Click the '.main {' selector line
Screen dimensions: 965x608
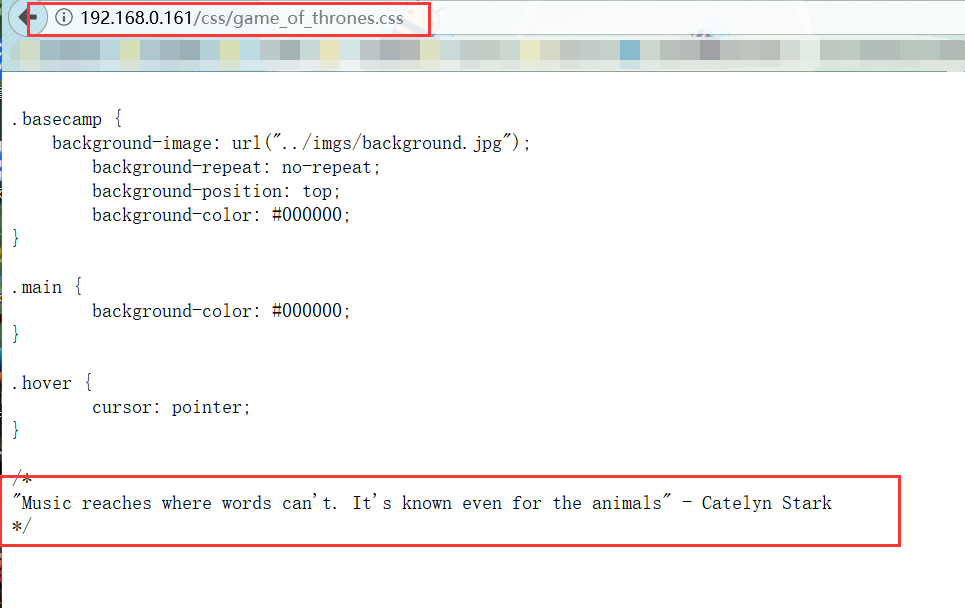tap(47, 287)
